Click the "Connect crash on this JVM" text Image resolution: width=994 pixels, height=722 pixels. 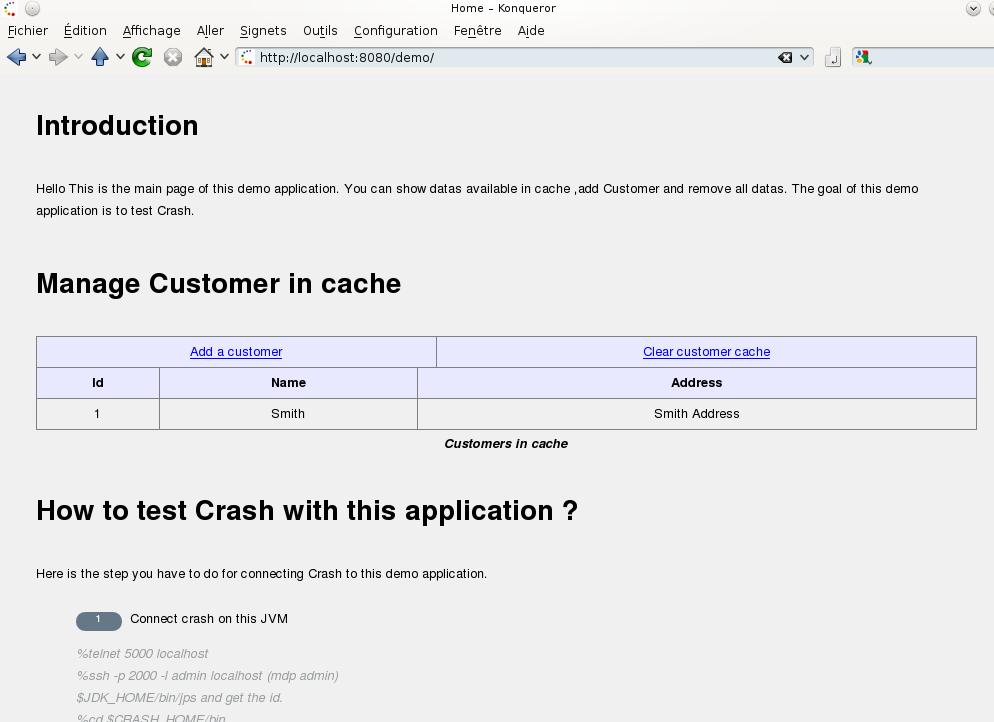click(209, 619)
